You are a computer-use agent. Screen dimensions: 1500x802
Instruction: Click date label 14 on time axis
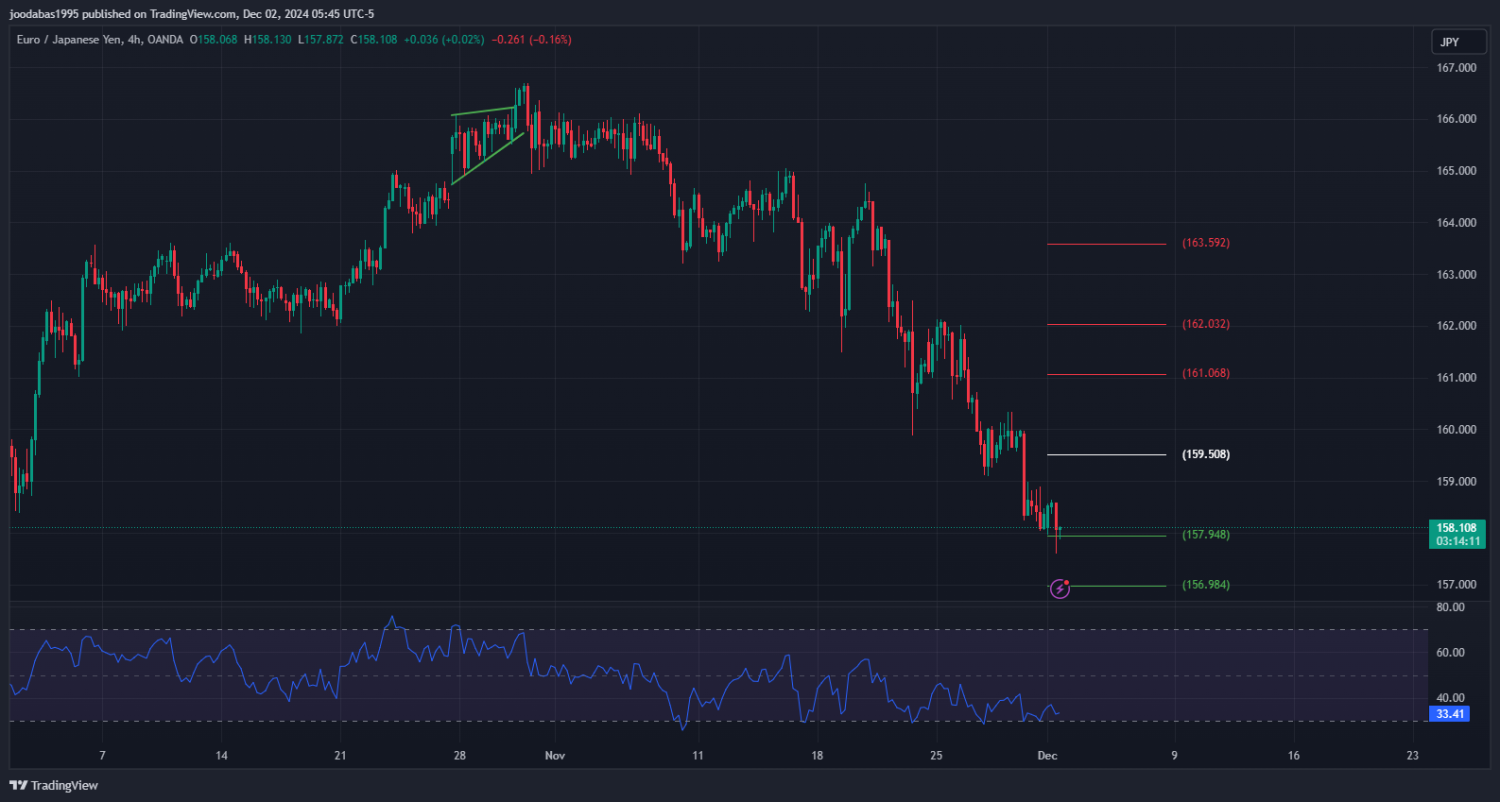point(221,756)
